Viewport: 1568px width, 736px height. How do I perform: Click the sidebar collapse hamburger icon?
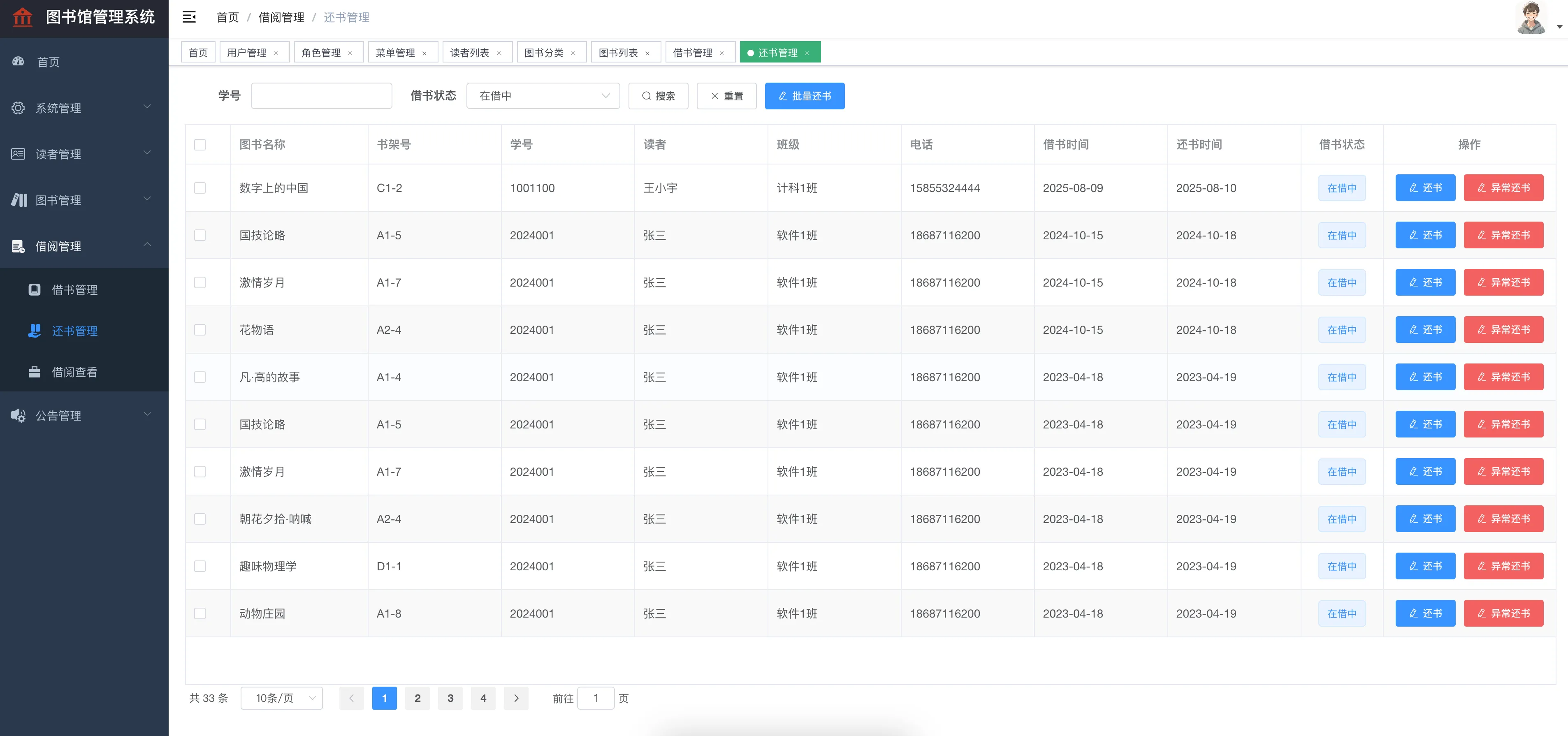[x=189, y=17]
